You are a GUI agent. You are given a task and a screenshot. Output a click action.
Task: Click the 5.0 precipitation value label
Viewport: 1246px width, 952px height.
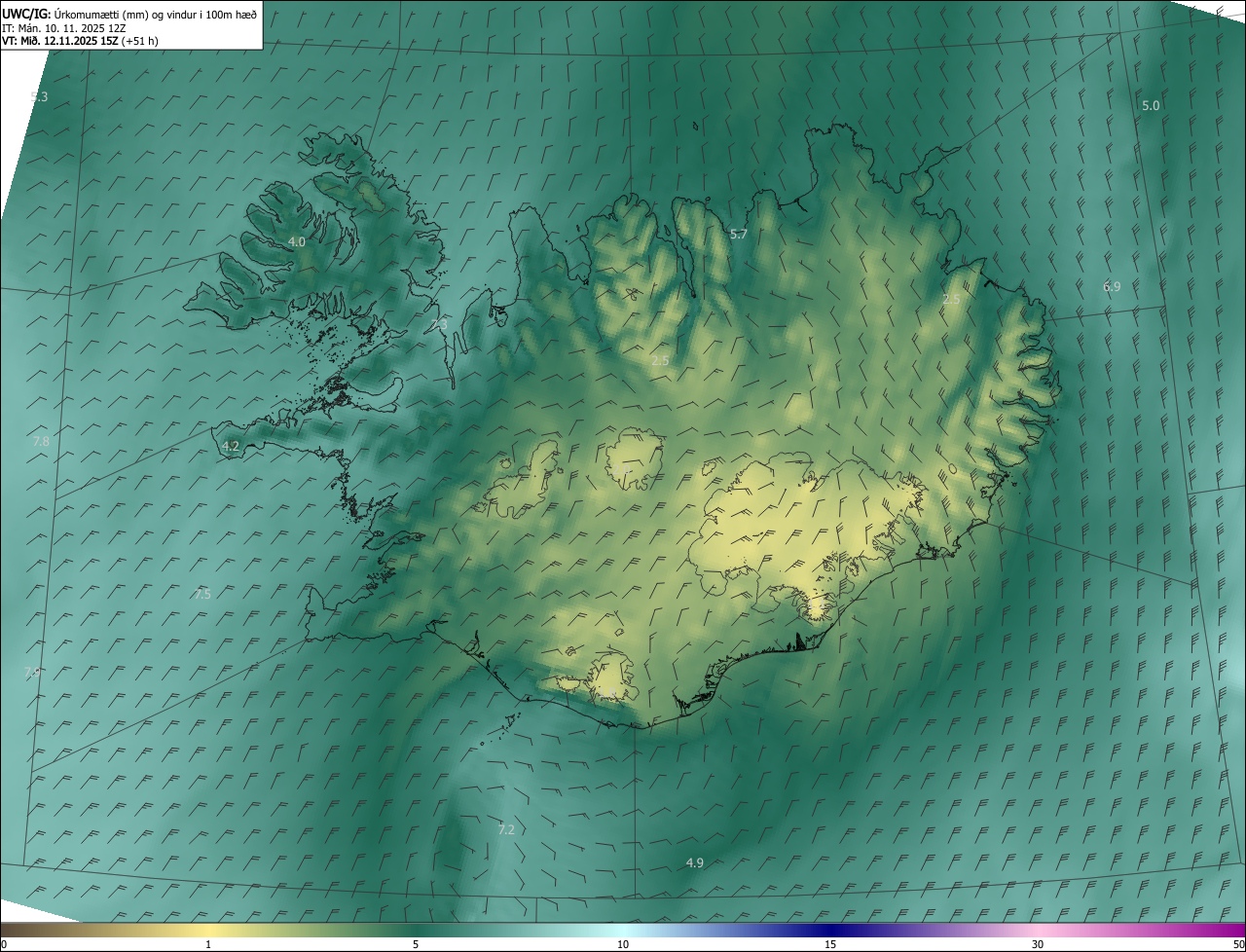(1151, 105)
